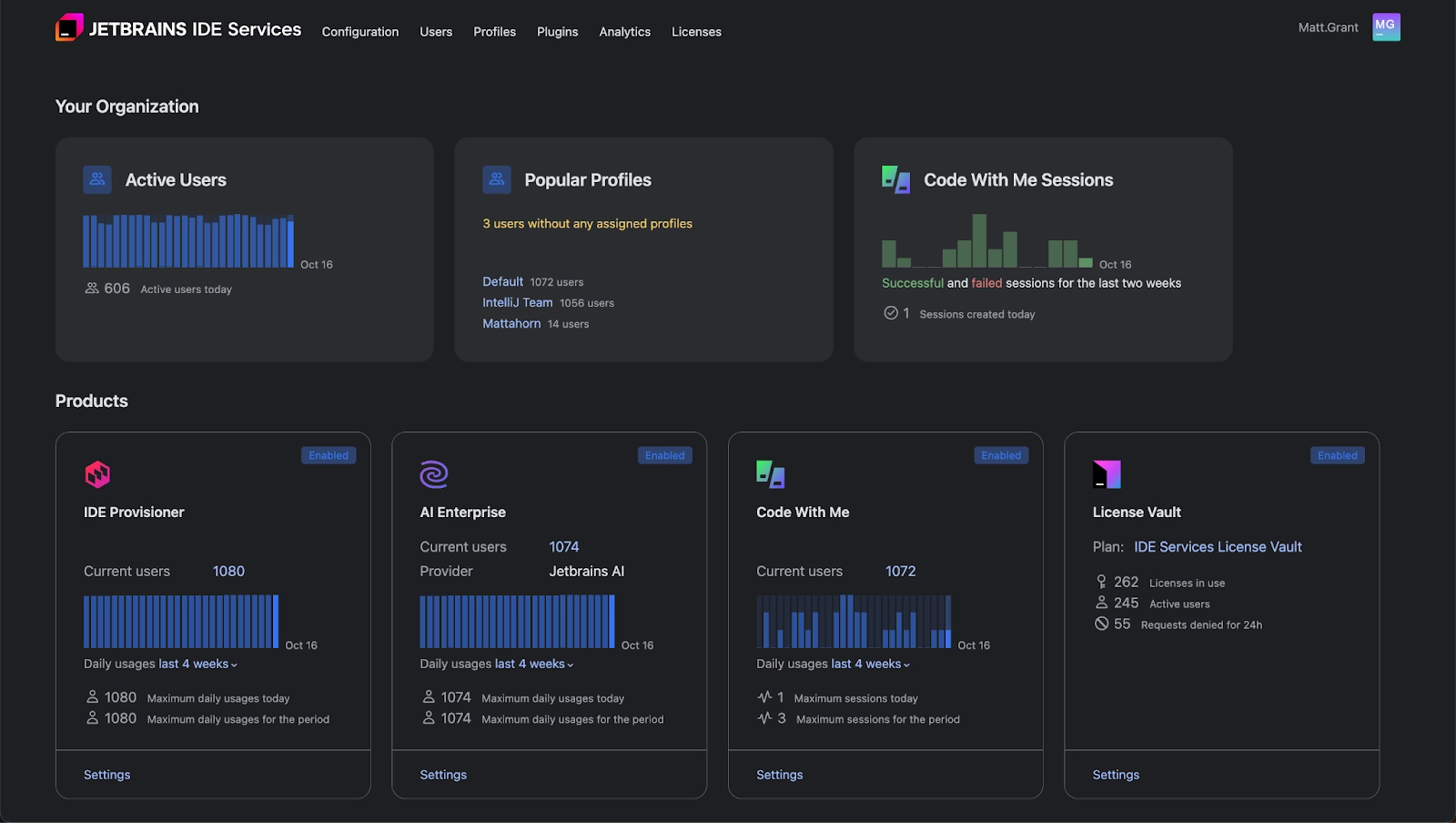This screenshot has width=1456, height=823.
Task: Open the IDE Services License Vault plan link
Action: 1218,546
